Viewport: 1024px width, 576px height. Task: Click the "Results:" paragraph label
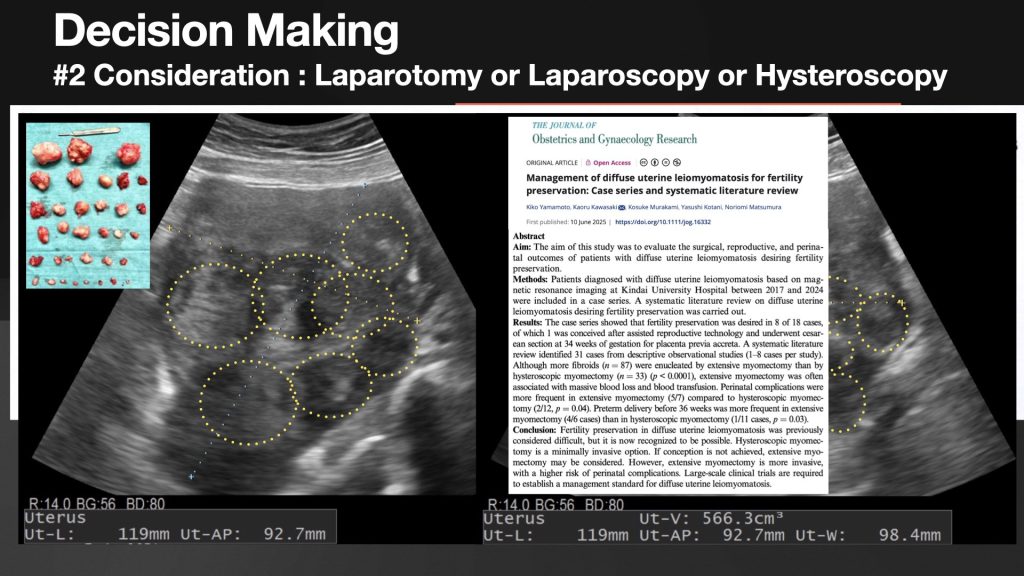(x=528, y=323)
